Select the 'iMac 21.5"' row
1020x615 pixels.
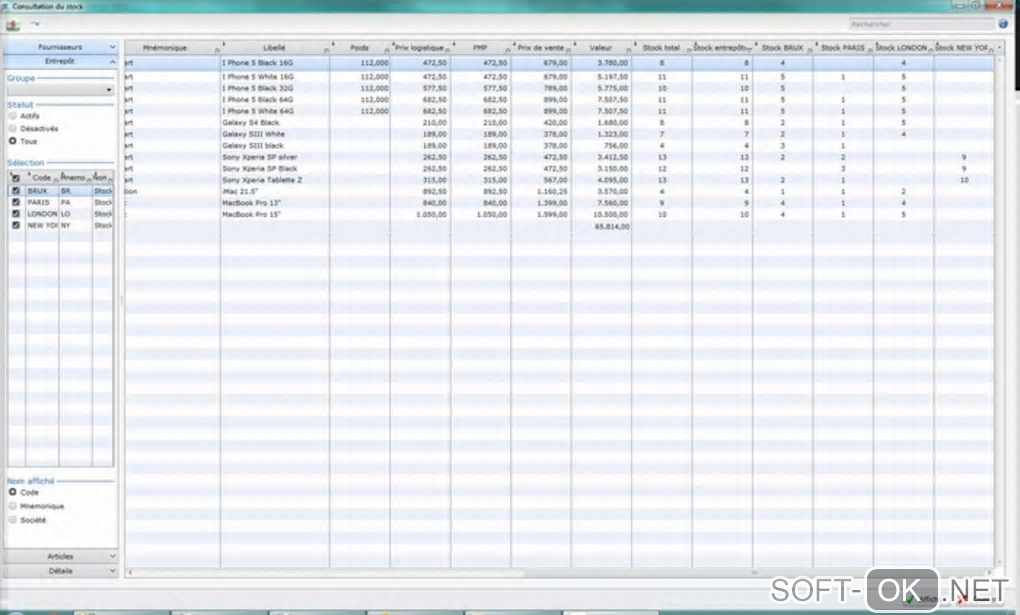pos(559,191)
